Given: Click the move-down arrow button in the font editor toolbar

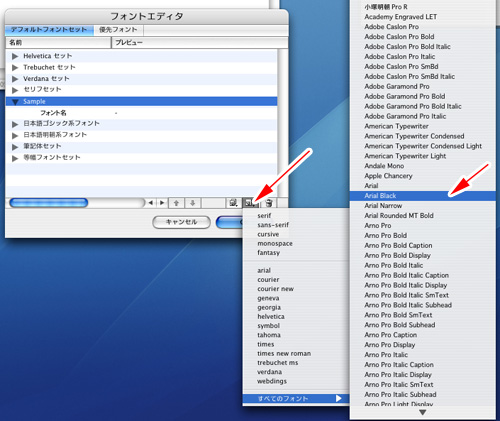Looking at the screenshot, I should click(x=193, y=203).
